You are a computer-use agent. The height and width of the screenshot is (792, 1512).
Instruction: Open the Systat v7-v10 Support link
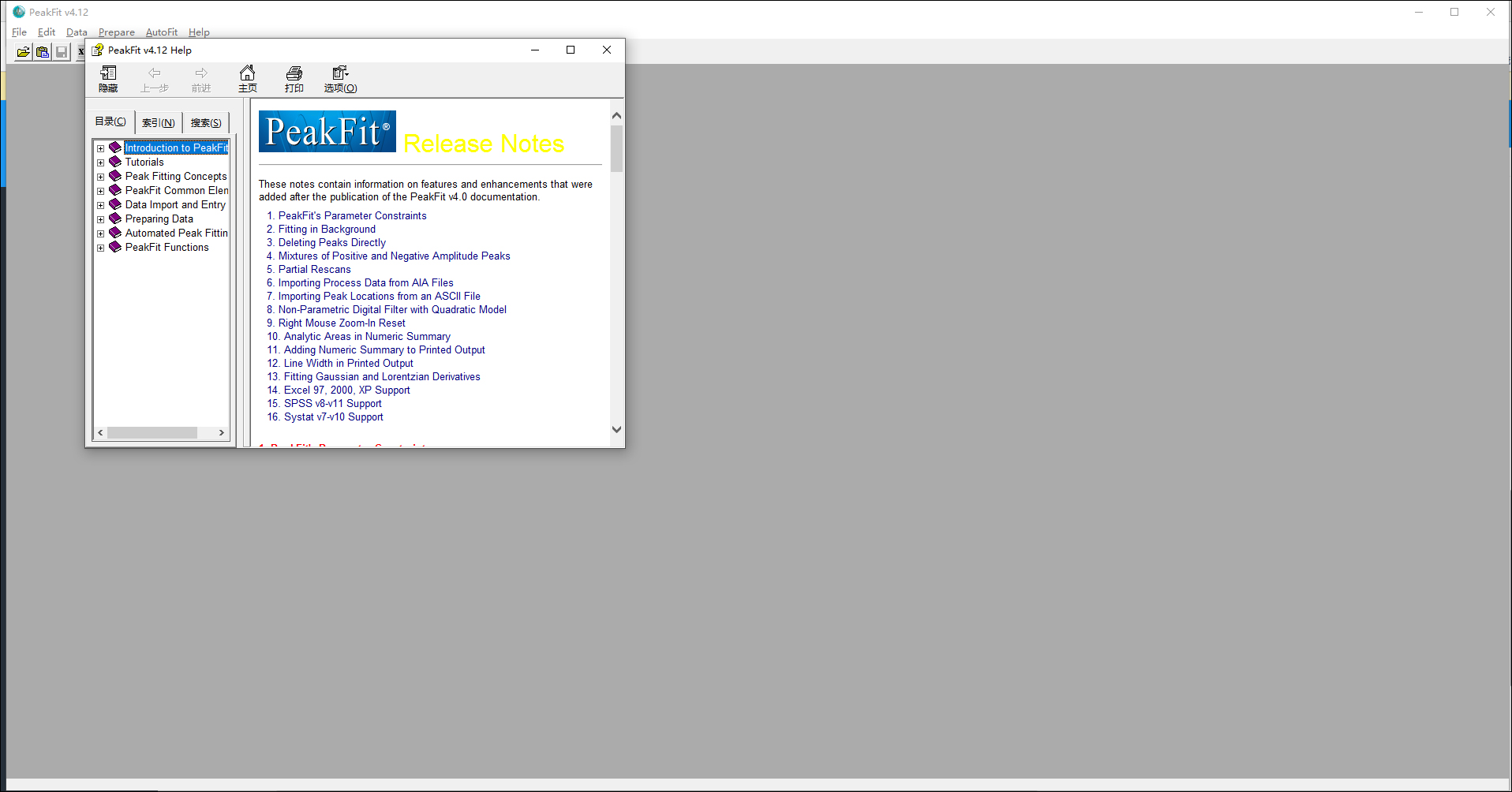pos(334,417)
